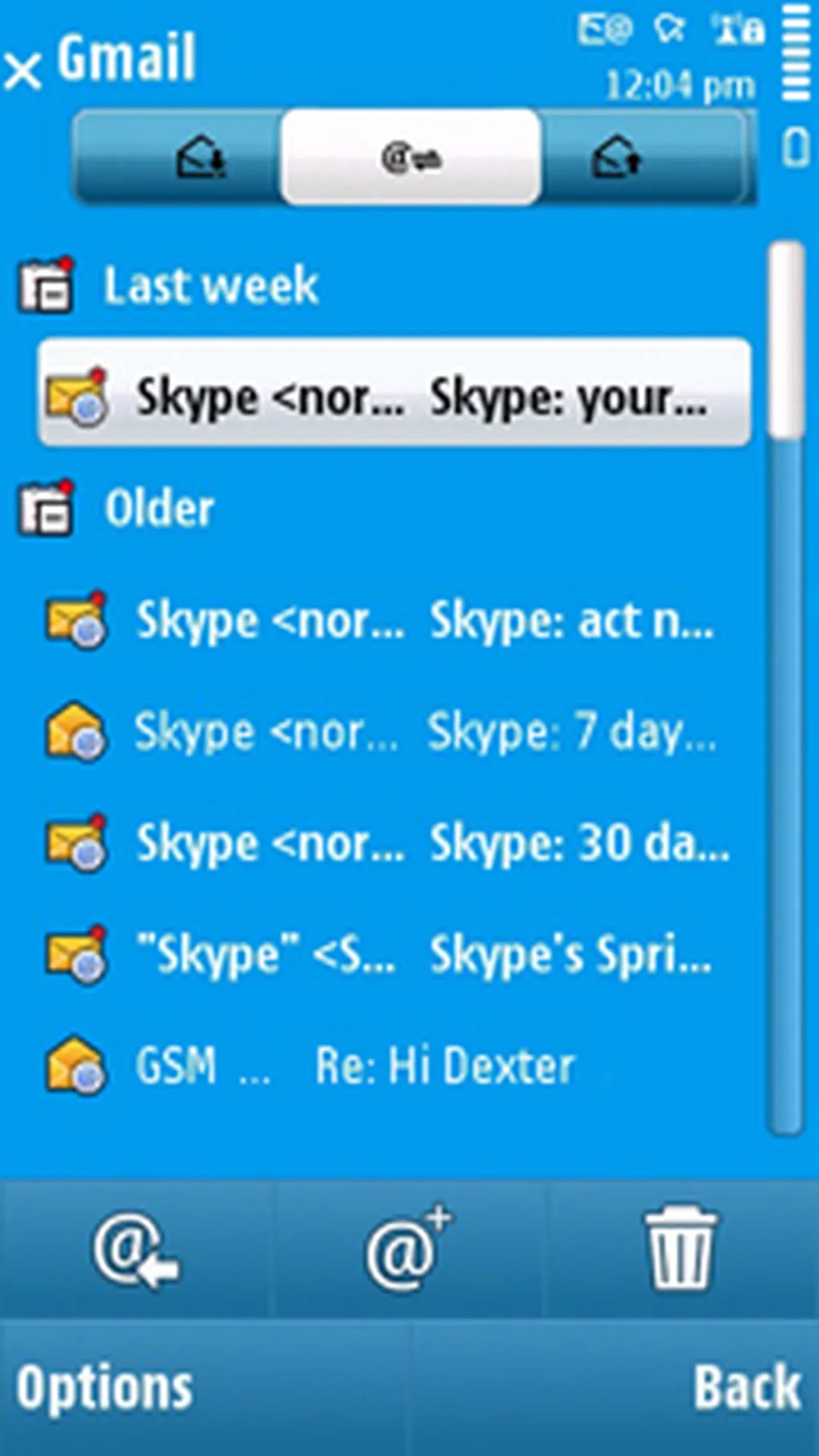Tap the signal strength indicator
Screen dimensions: 819x1456
(796, 52)
